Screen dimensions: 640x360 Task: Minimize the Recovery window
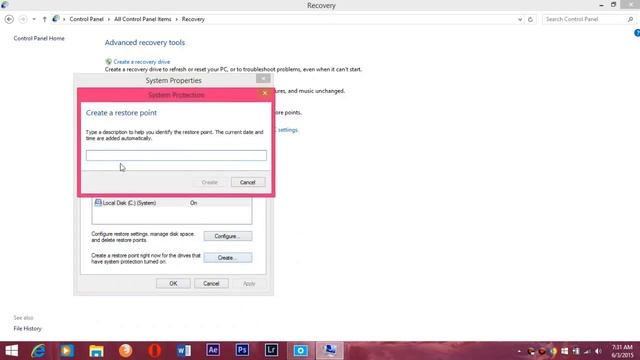coord(601,5)
